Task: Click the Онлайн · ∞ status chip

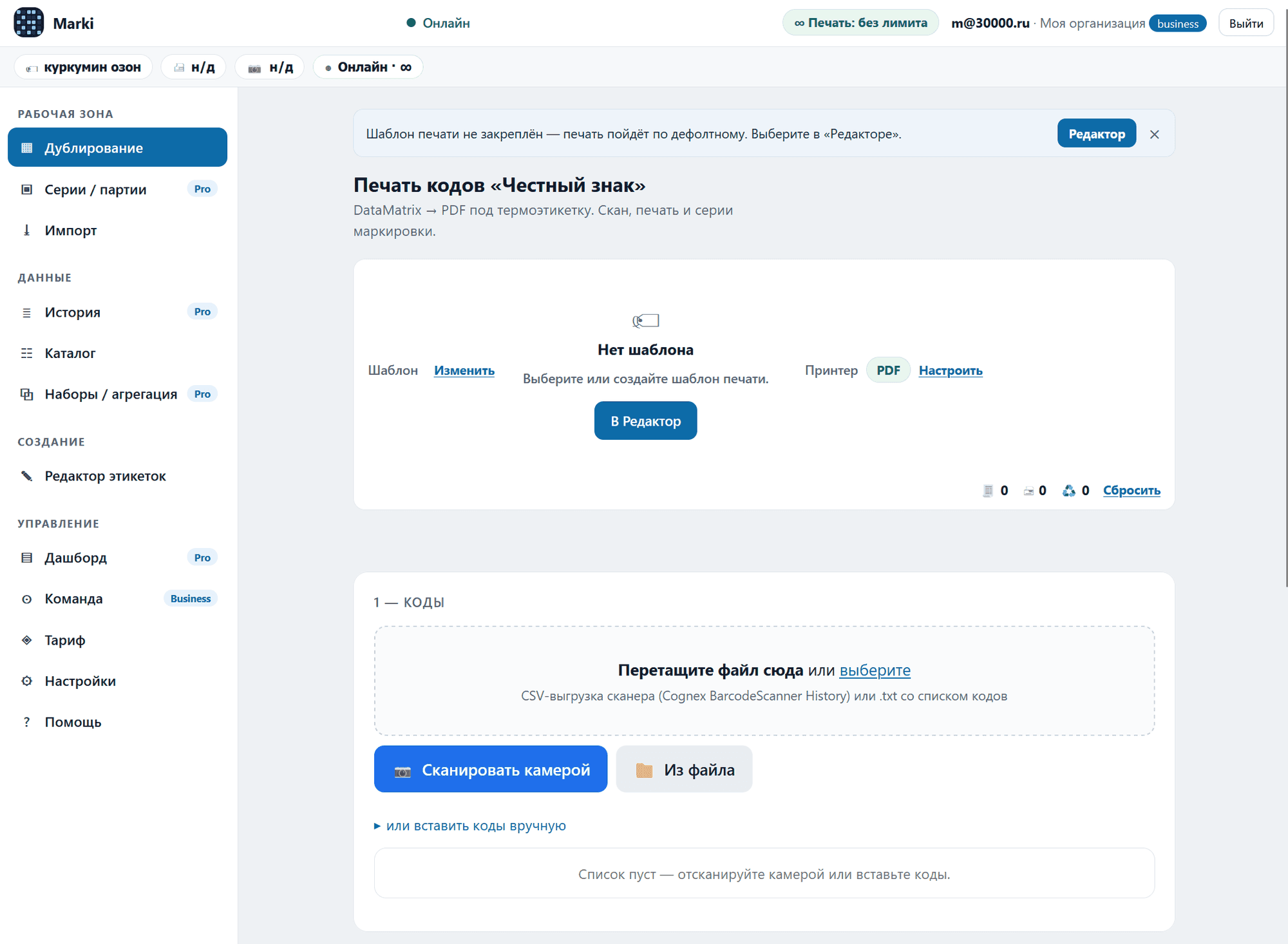Action: 368,67
